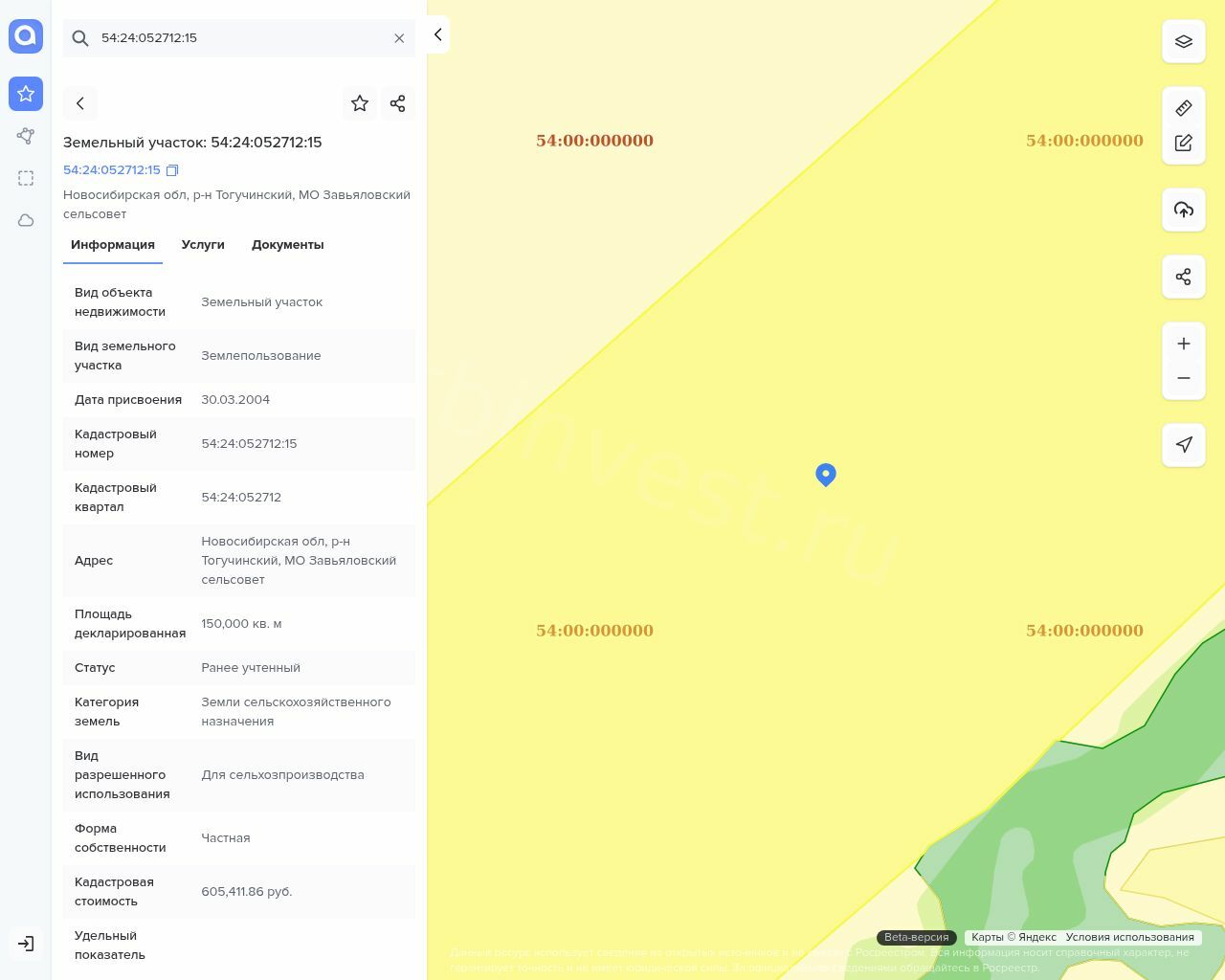Open the route/polyline tool in sidebar
This screenshot has width=1225, height=980.
[26, 136]
